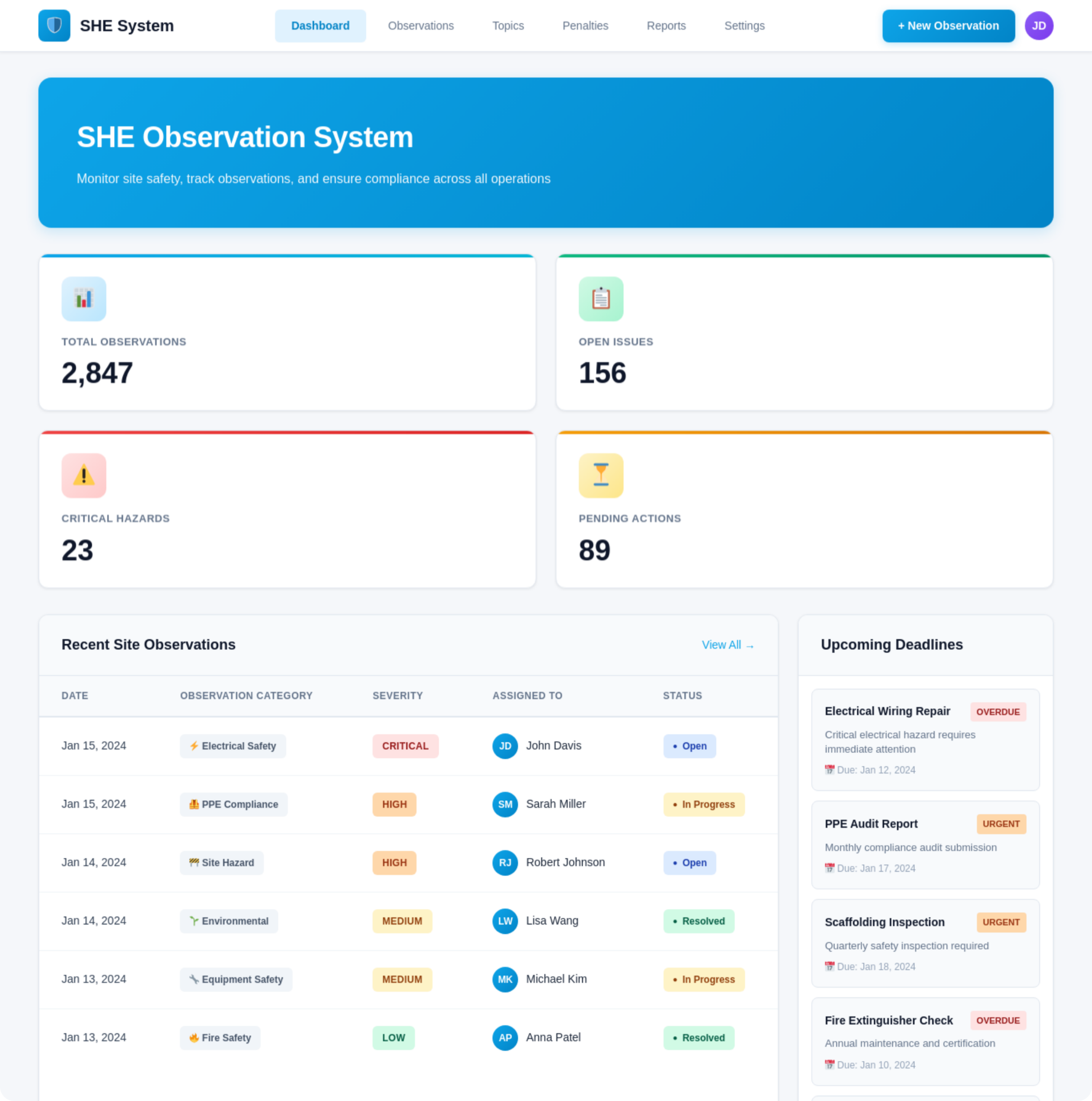Click John Davis's JD avatar in the table
This screenshot has height=1101, width=1092.
[x=505, y=746]
